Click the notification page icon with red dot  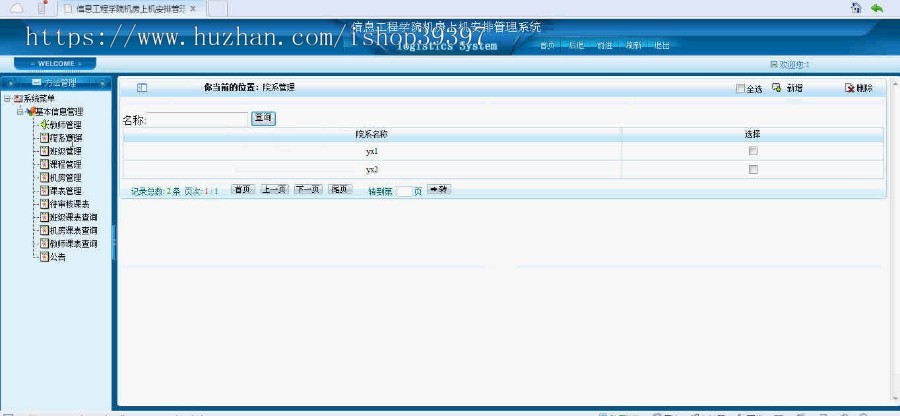(42, 8)
